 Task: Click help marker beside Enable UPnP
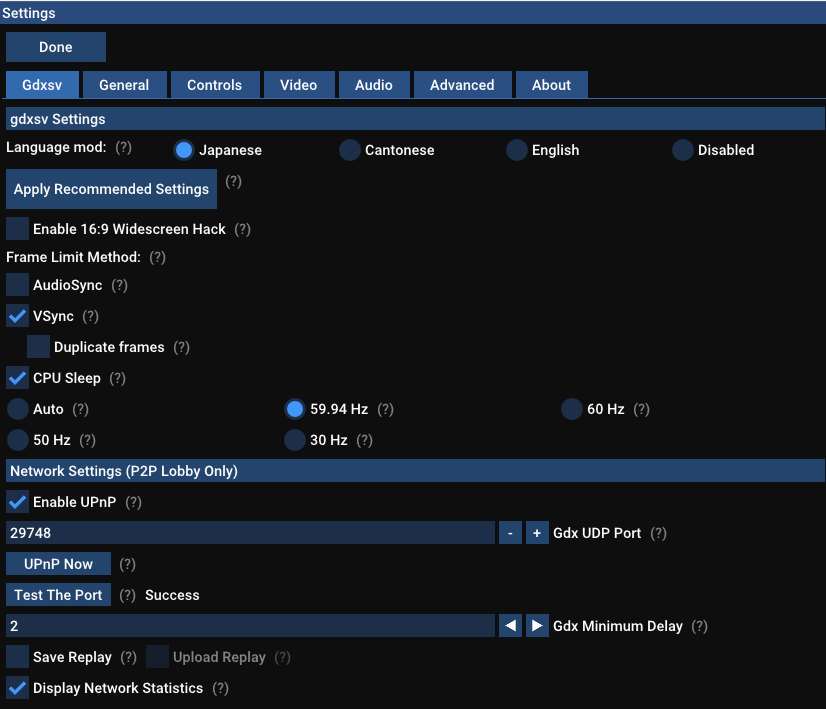[133, 502]
